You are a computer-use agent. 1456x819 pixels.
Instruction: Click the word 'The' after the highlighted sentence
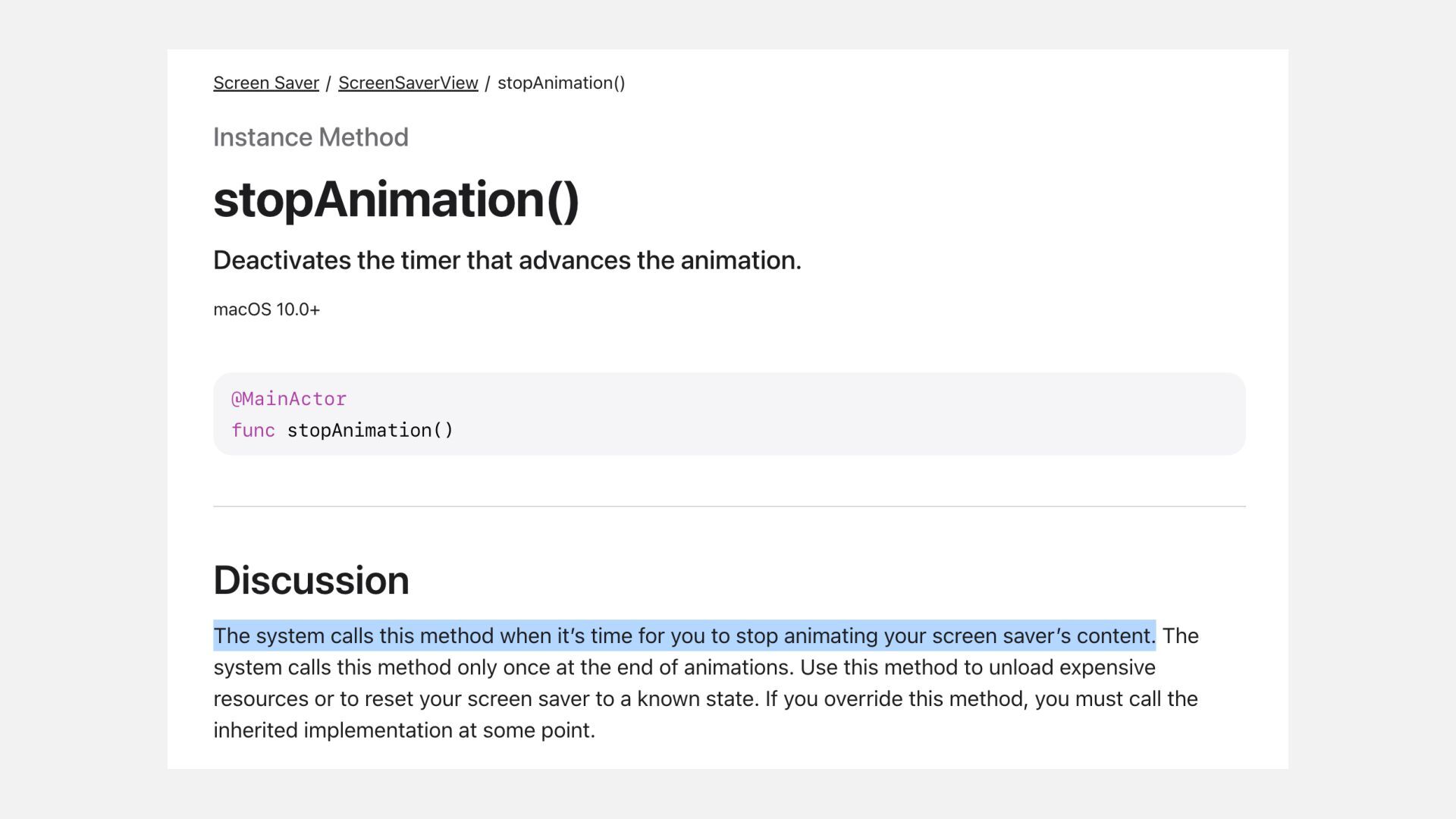[x=1180, y=635]
